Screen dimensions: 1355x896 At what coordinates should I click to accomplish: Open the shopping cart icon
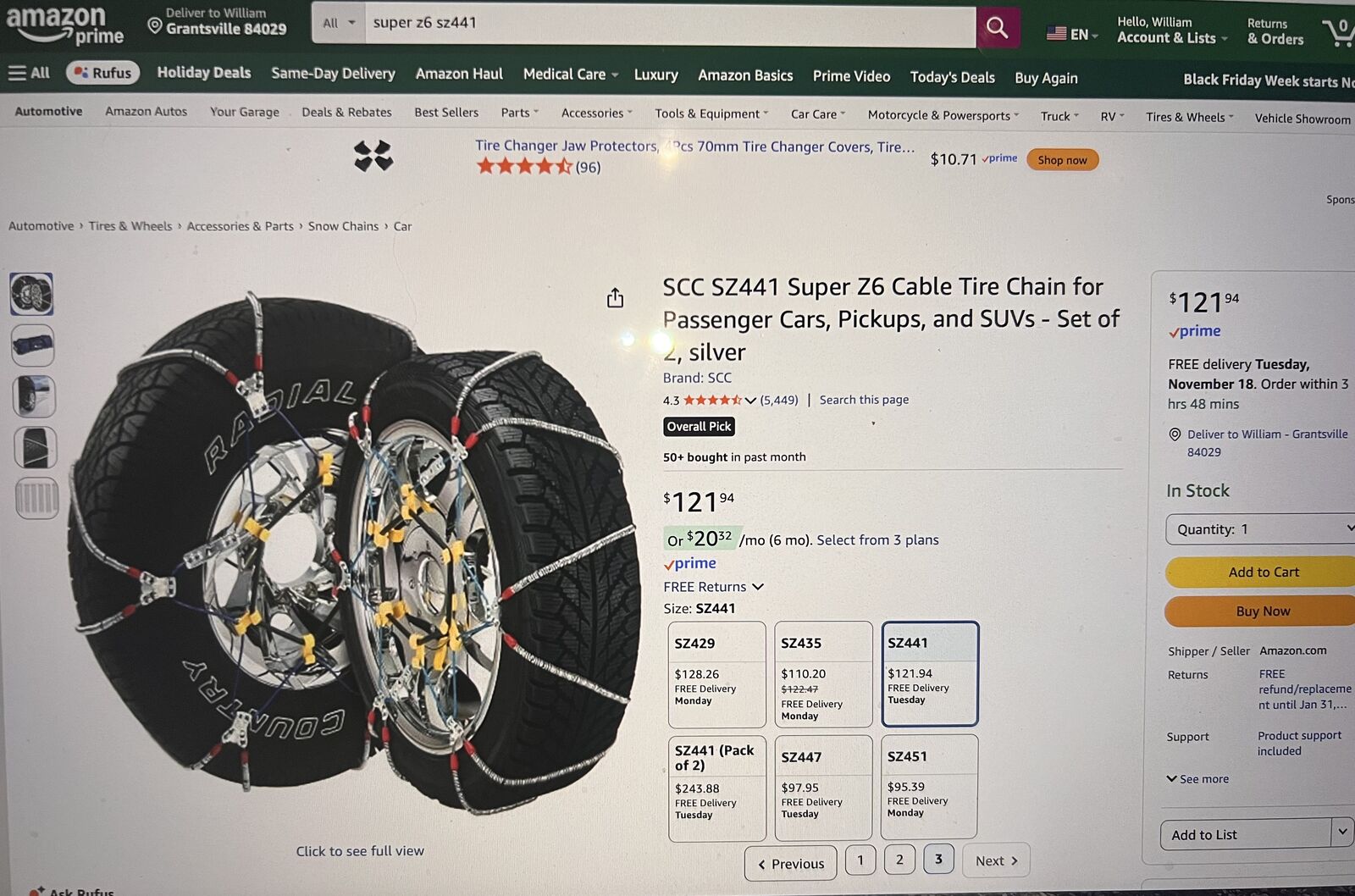coord(1340,32)
